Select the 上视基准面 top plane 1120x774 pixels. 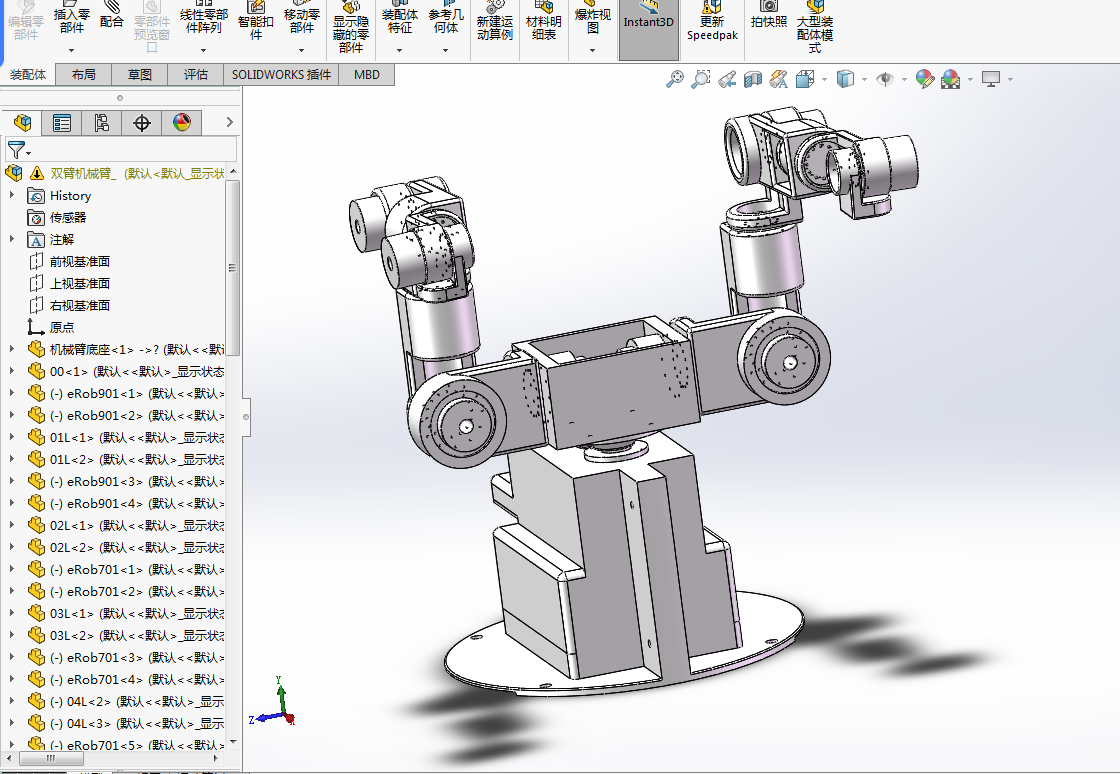[80, 283]
